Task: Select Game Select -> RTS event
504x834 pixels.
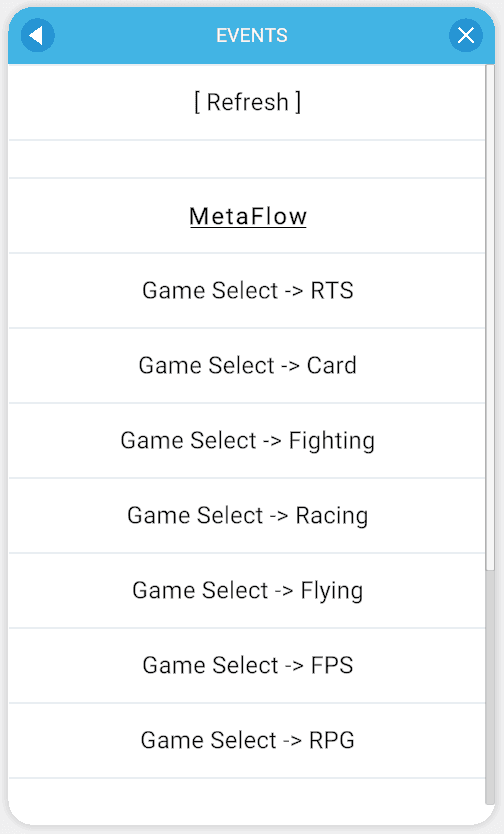Action: [x=247, y=291]
